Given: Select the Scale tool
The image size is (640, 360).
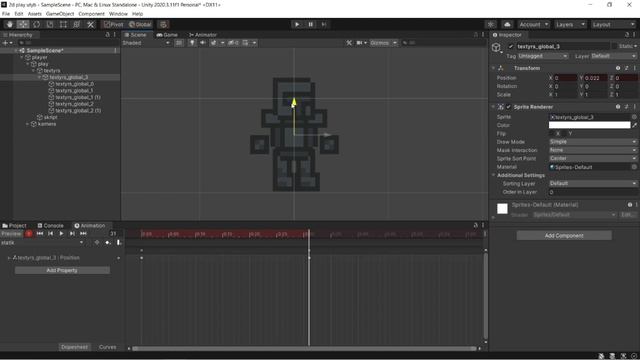Looking at the screenshot, I should [50, 24].
